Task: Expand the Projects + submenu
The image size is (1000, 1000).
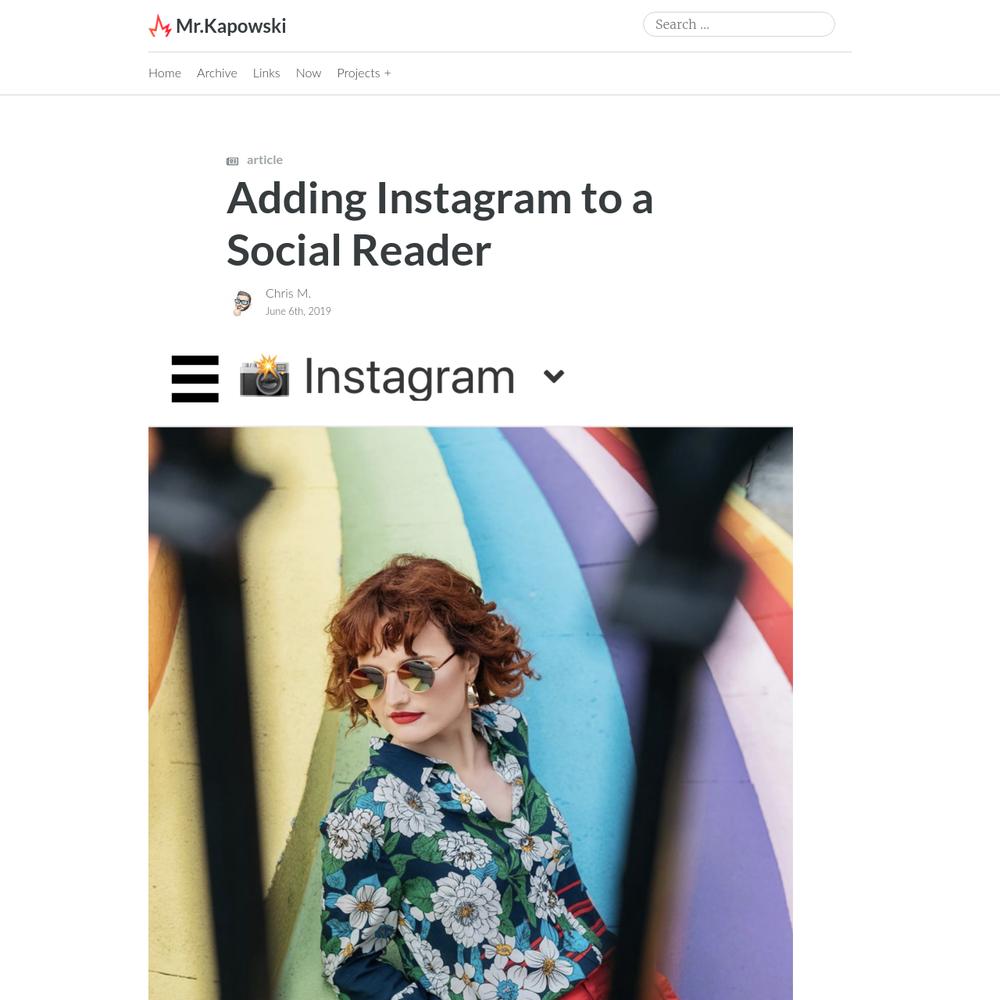Action: [364, 73]
